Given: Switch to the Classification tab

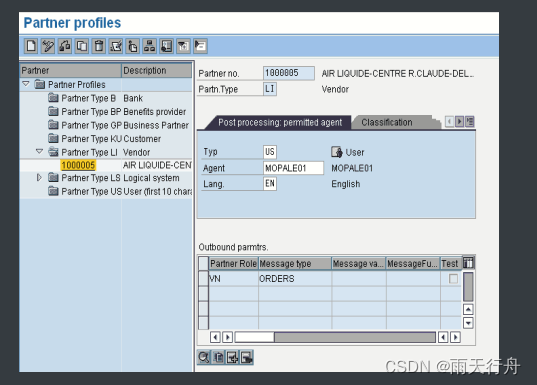Looking at the screenshot, I should tap(387, 122).
